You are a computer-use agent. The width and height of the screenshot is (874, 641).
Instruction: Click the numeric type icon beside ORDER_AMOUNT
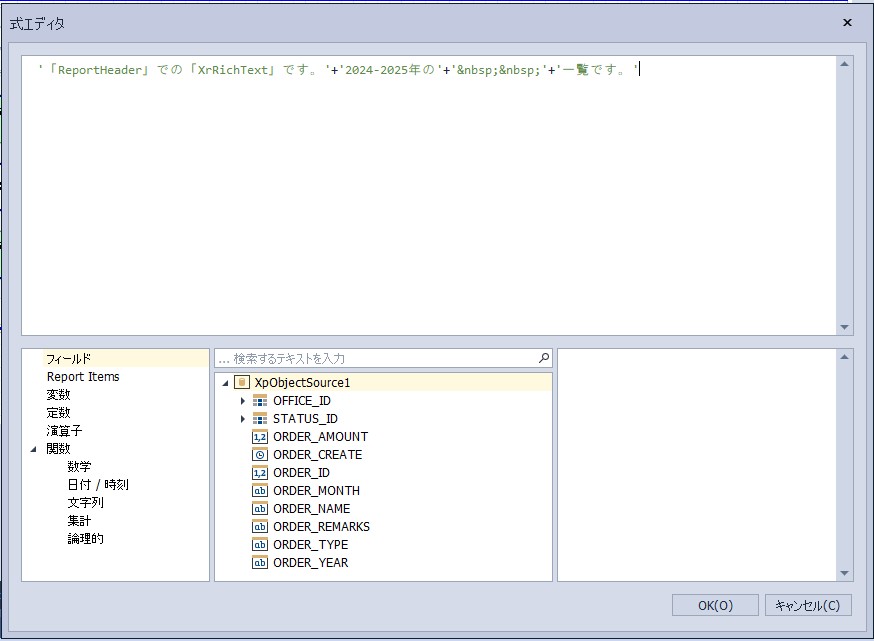[260, 437]
